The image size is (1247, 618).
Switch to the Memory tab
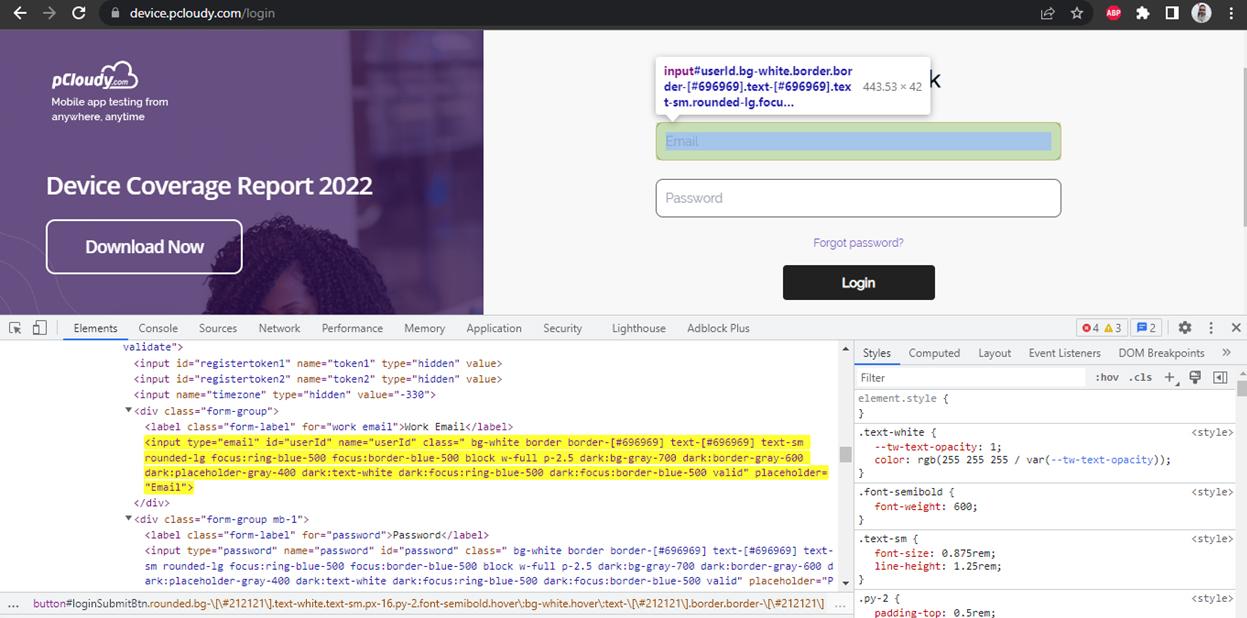[425, 328]
